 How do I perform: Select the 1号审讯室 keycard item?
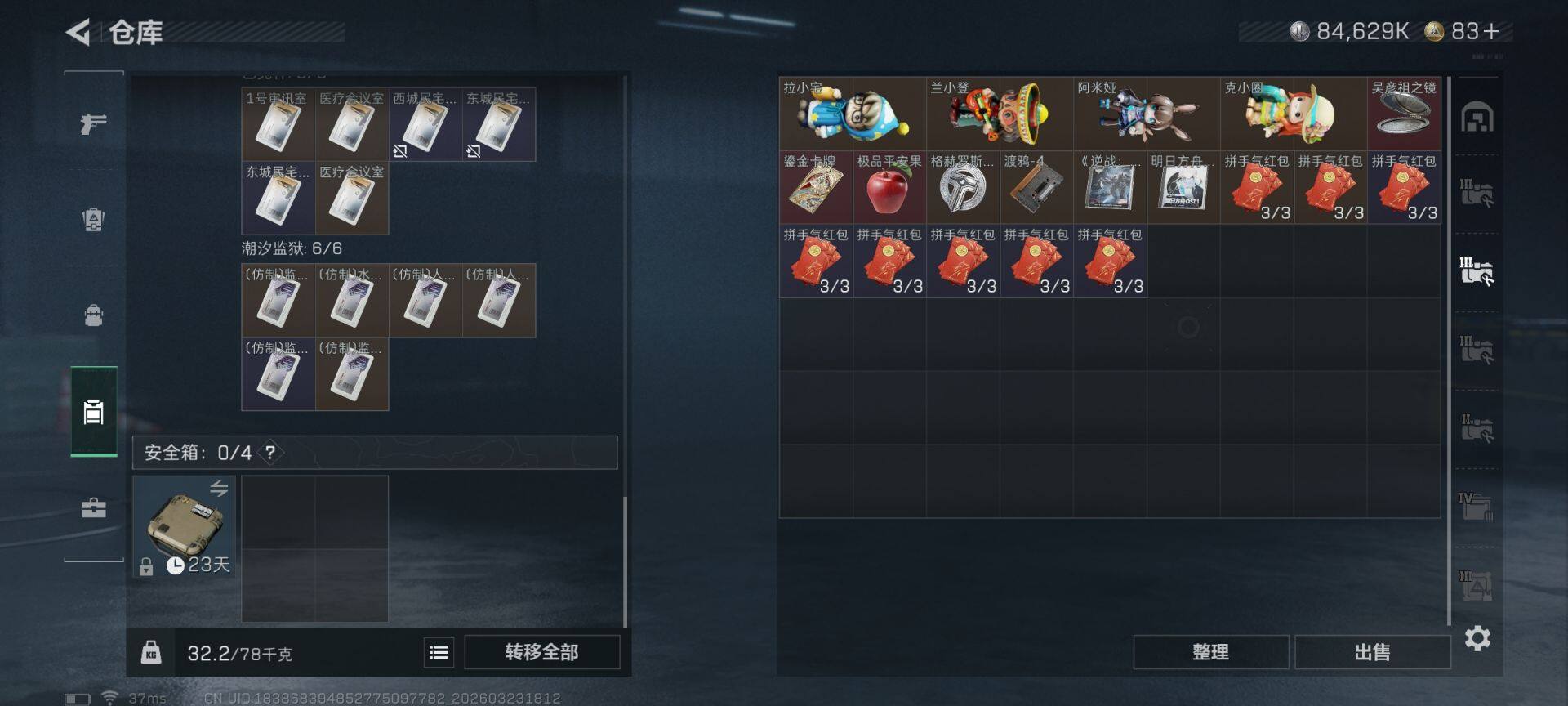click(278, 124)
